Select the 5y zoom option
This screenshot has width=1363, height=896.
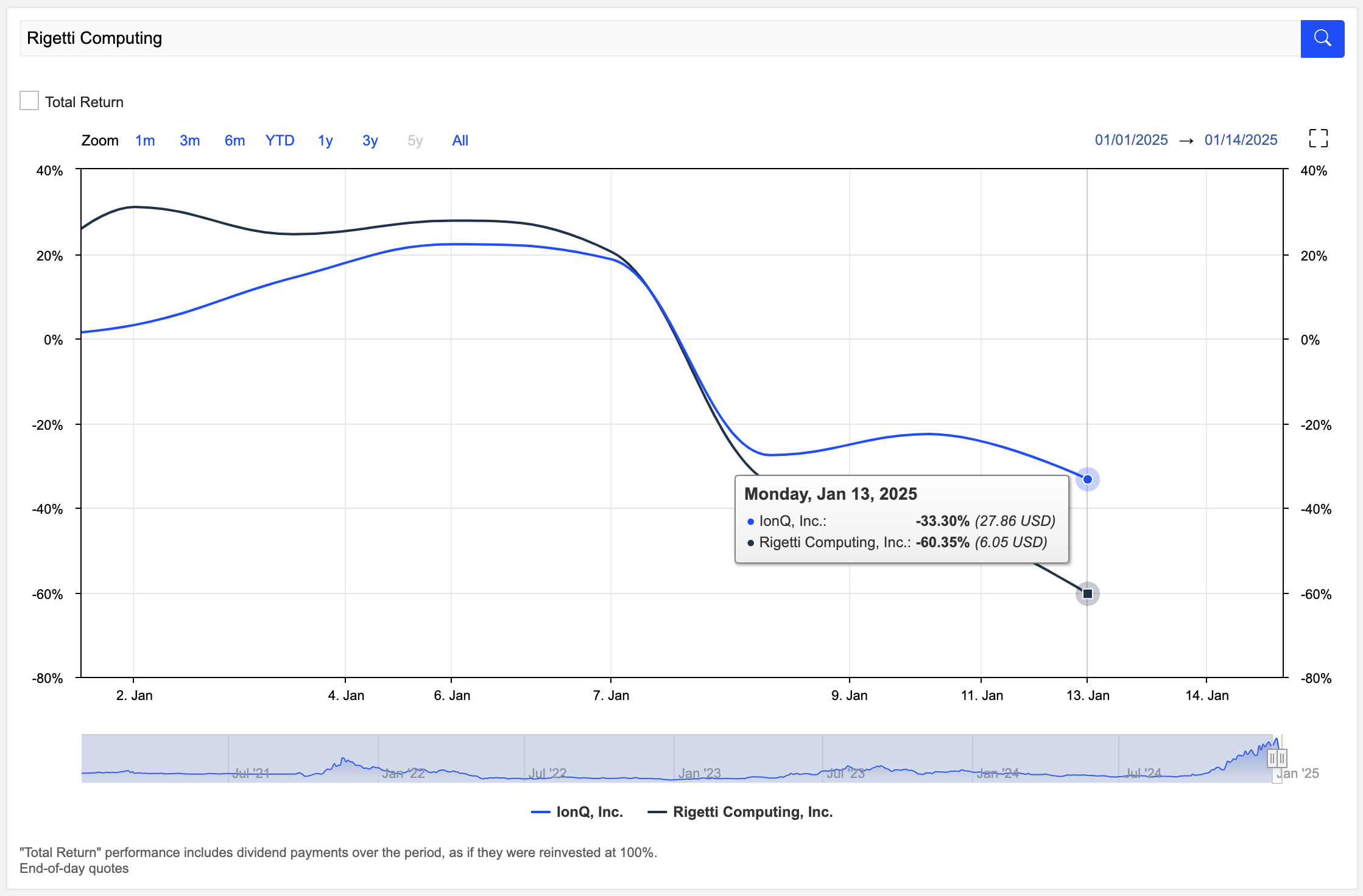tap(415, 141)
